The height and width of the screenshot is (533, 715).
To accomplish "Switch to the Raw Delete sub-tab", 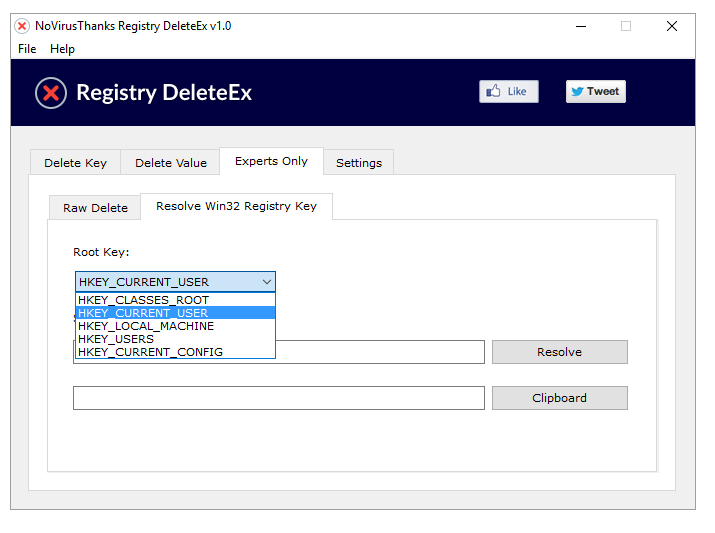I will coord(95,208).
